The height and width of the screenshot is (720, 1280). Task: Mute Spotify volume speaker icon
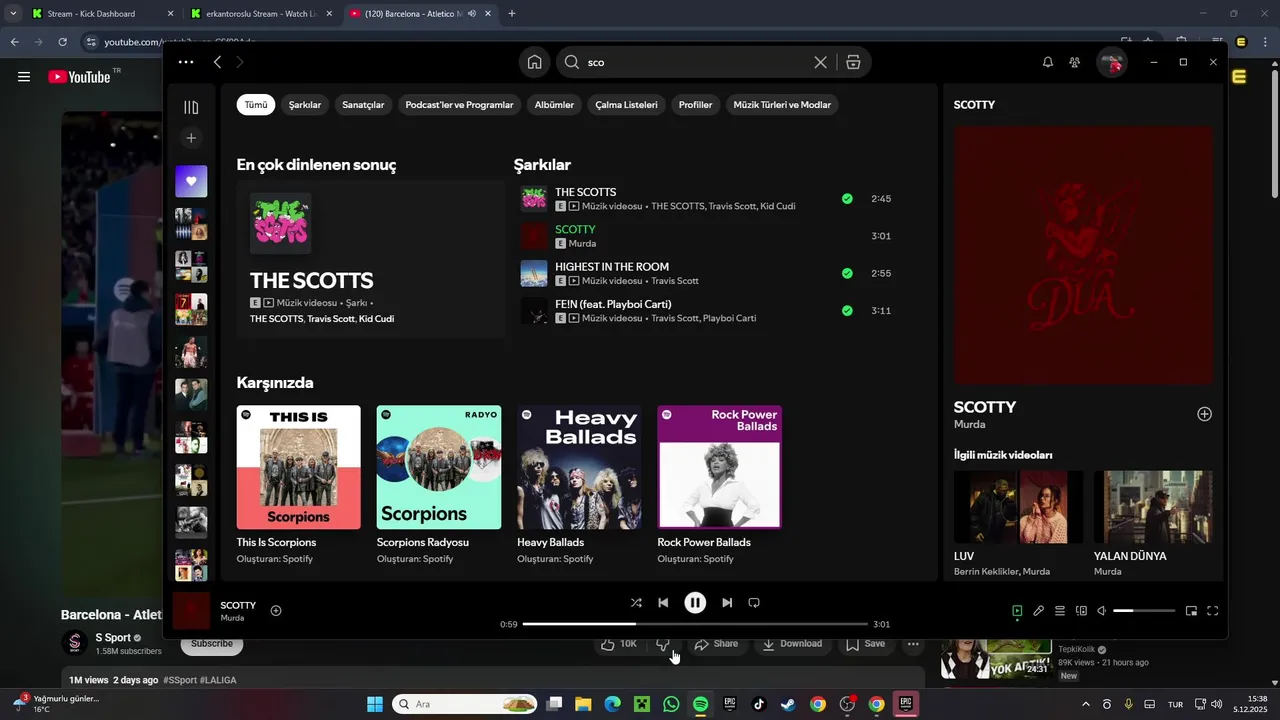tap(1102, 611)
